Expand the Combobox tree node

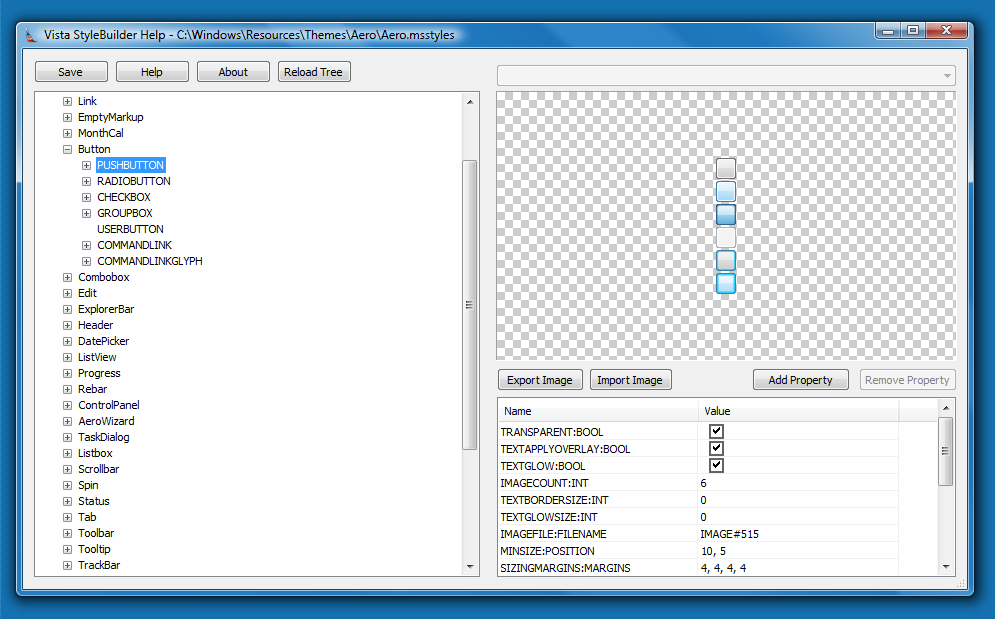click(67, 277)
